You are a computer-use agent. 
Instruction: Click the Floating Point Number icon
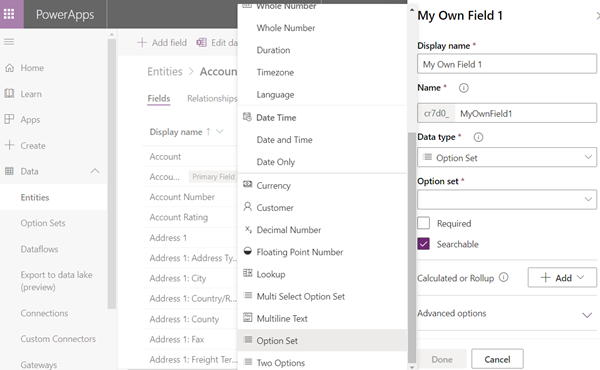[x=248, y=251]
